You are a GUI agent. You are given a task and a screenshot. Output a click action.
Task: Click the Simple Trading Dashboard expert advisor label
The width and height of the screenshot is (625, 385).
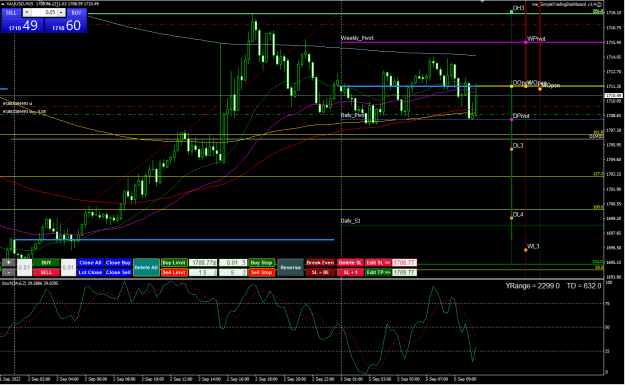pos(564,4)
